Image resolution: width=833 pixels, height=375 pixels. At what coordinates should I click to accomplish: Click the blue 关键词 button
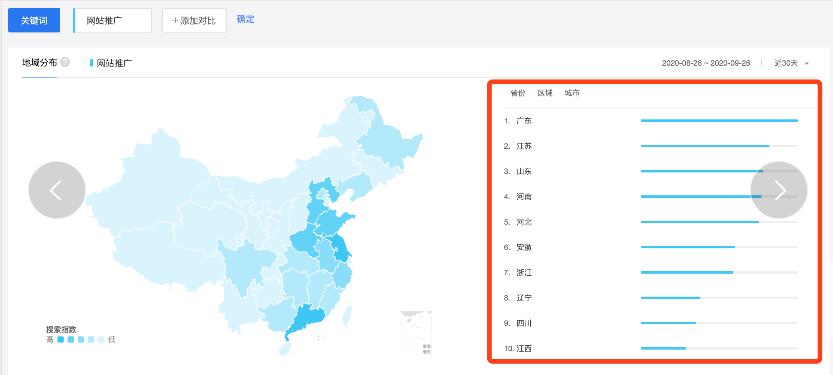tap(34, 20)
